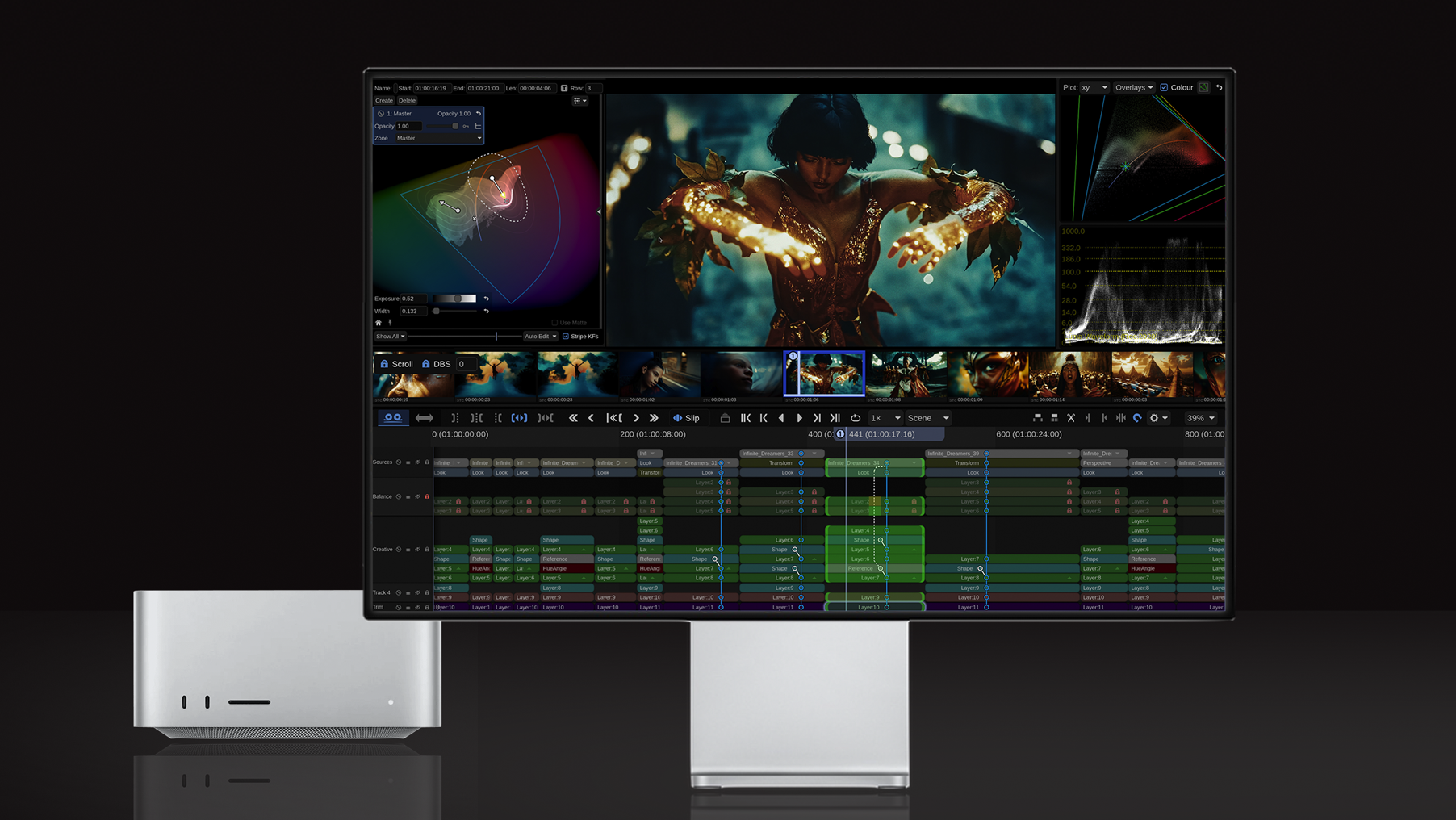
Task: Click the home icon below the Width field
Action: click(x=379, y=322)
